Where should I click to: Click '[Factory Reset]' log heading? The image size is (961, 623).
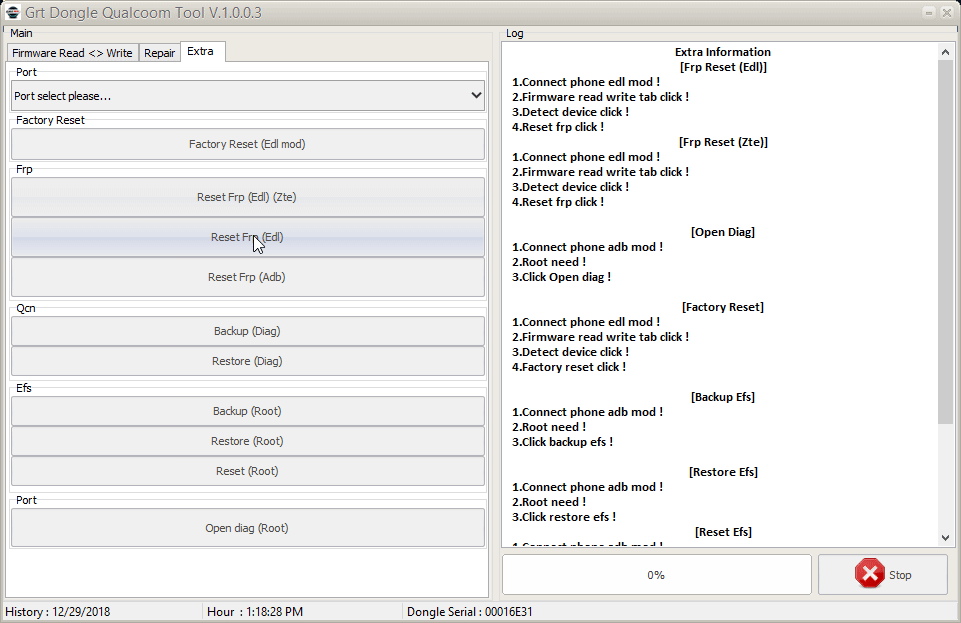(x=723, y=307)
